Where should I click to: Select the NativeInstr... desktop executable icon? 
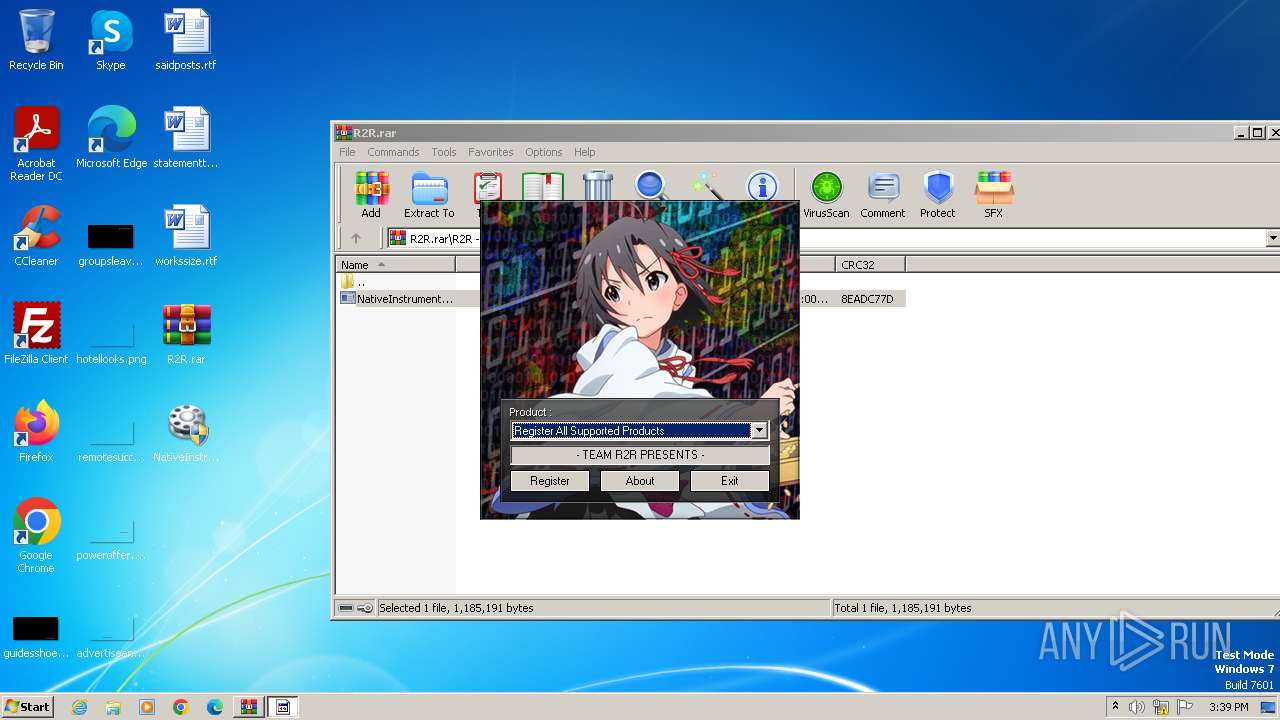186,432
